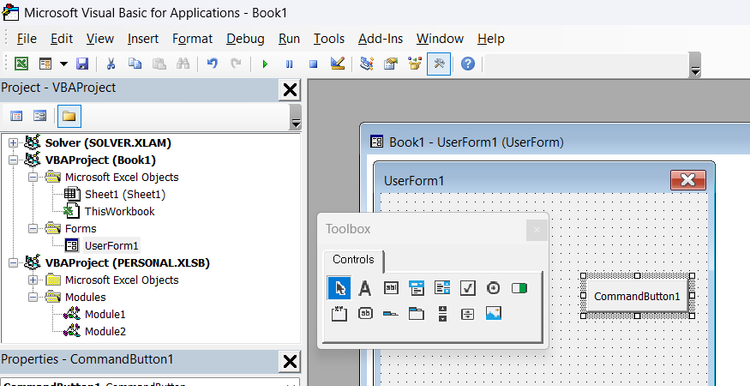This screenshot has height=386, width=750.
Task: Select ThisWorkbook in project tree
Action: click(120, 212)
